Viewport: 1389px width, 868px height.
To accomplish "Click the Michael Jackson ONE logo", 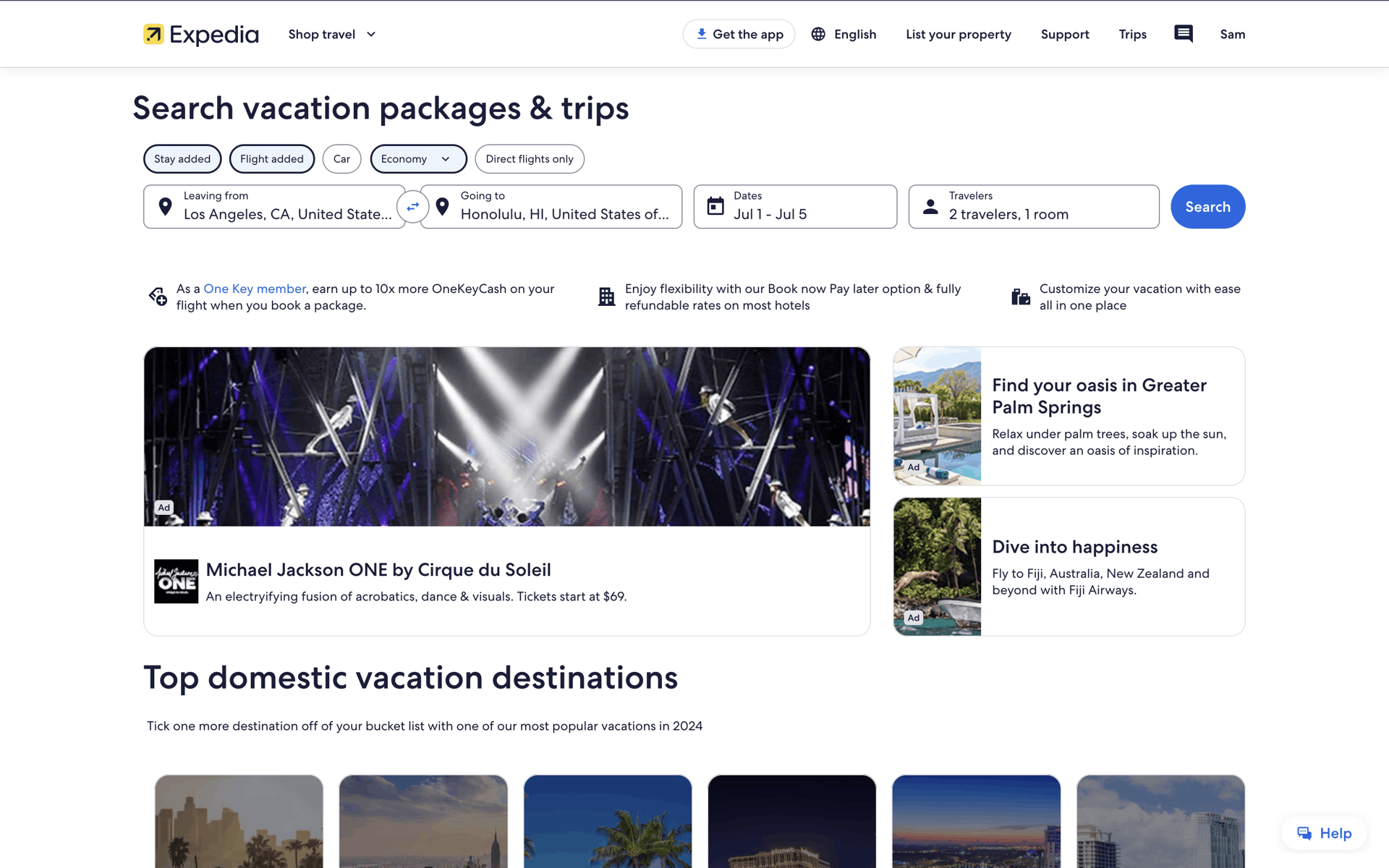I will coord(176,582).
